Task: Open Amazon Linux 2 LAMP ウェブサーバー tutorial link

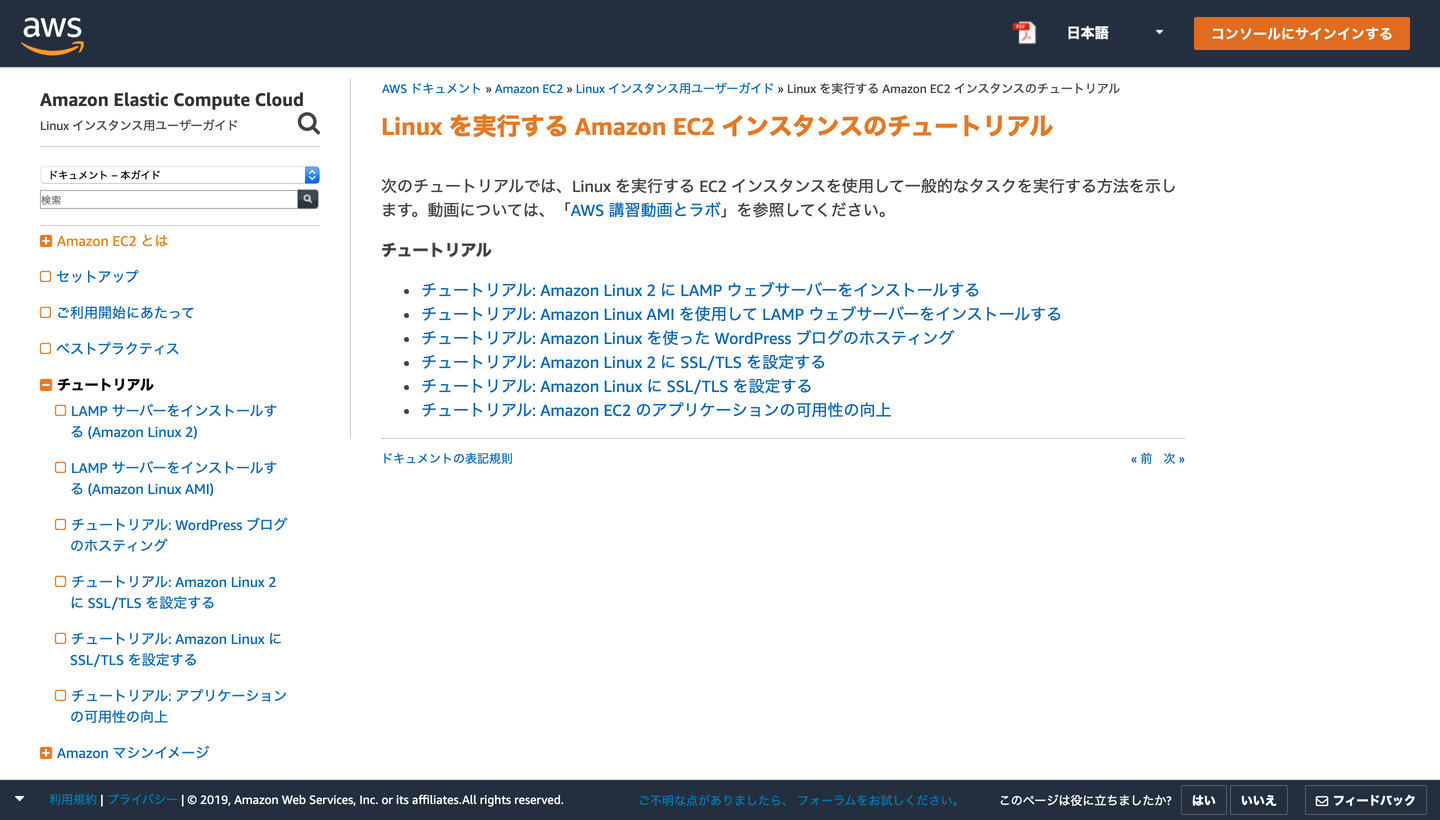Action: 700,290
